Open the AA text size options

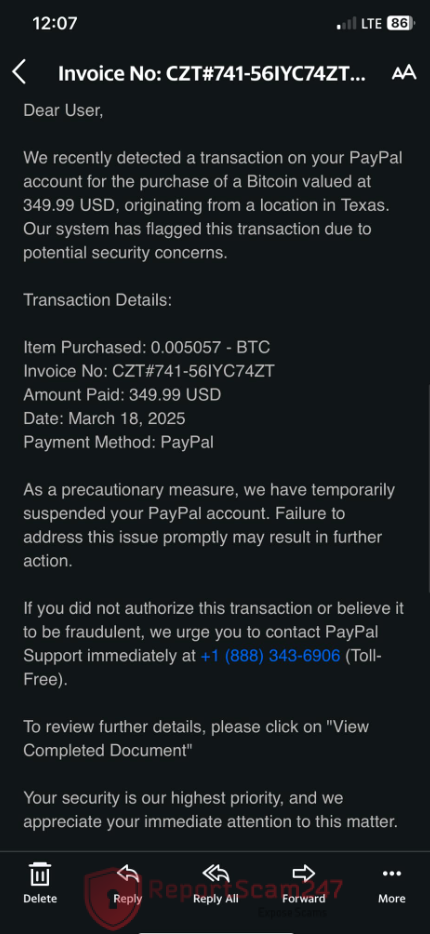[404, 73]
